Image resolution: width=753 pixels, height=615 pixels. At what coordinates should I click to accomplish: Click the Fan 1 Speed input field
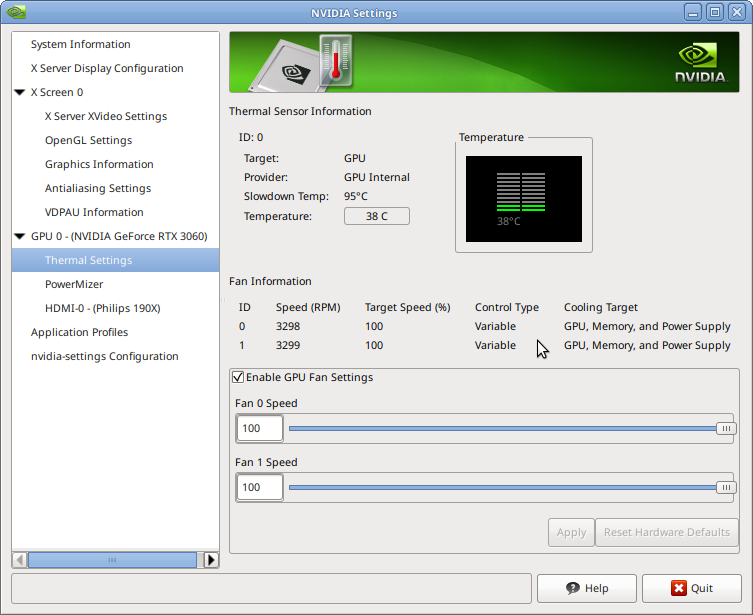pos(259,488)
